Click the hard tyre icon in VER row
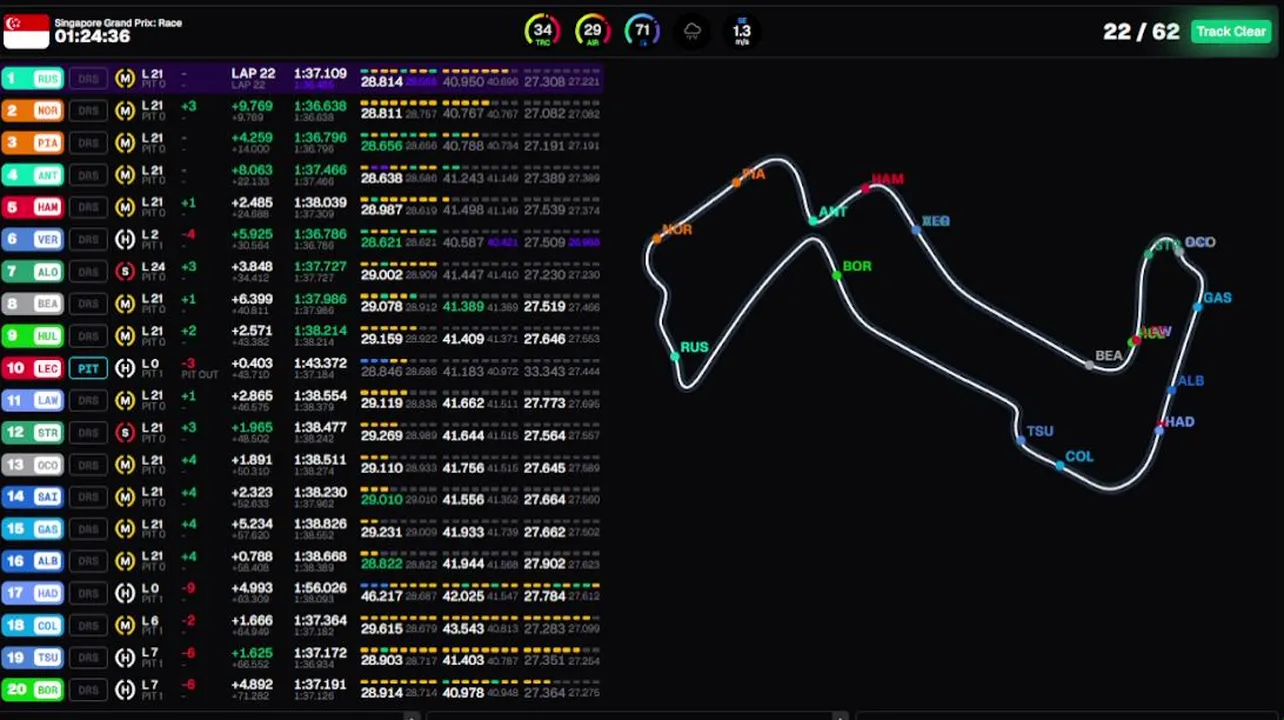Image resolution: width=1284 pixels, height=720 pixels. (x=125, y=239)
